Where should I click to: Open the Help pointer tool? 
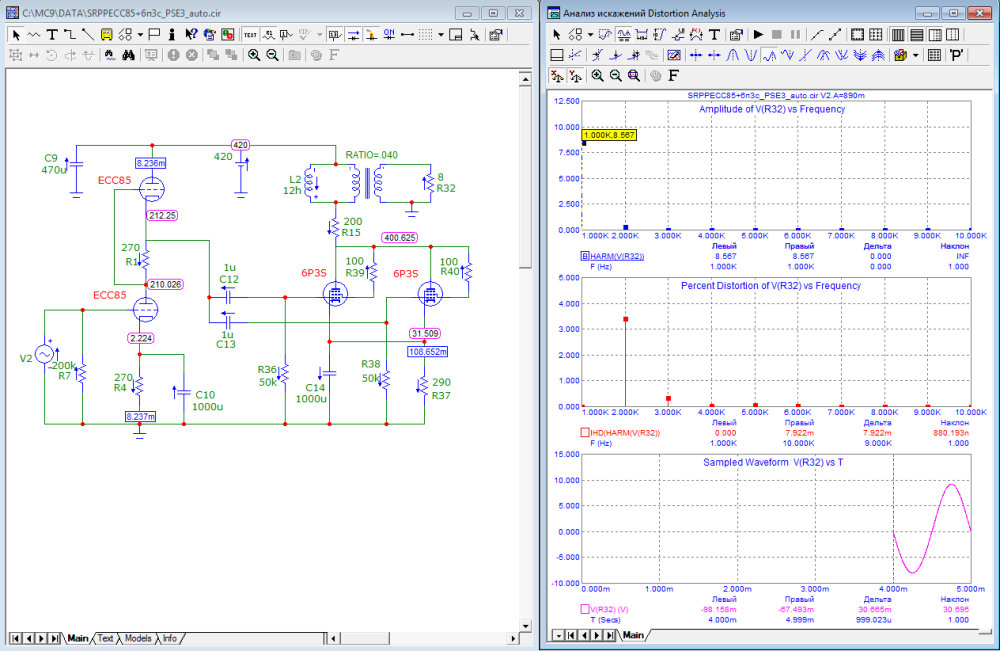[190, 33]
